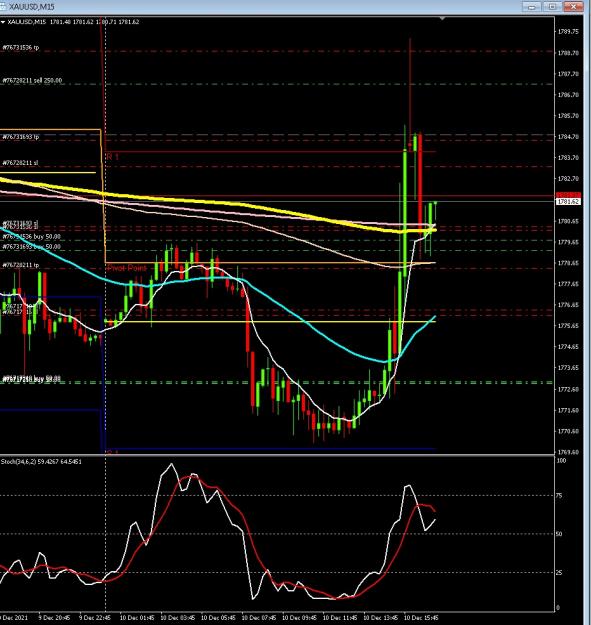Viewport: 591px width, 625px height.
Task: Close the XAUUSD,M15 chart window
Action: (573, 6)
